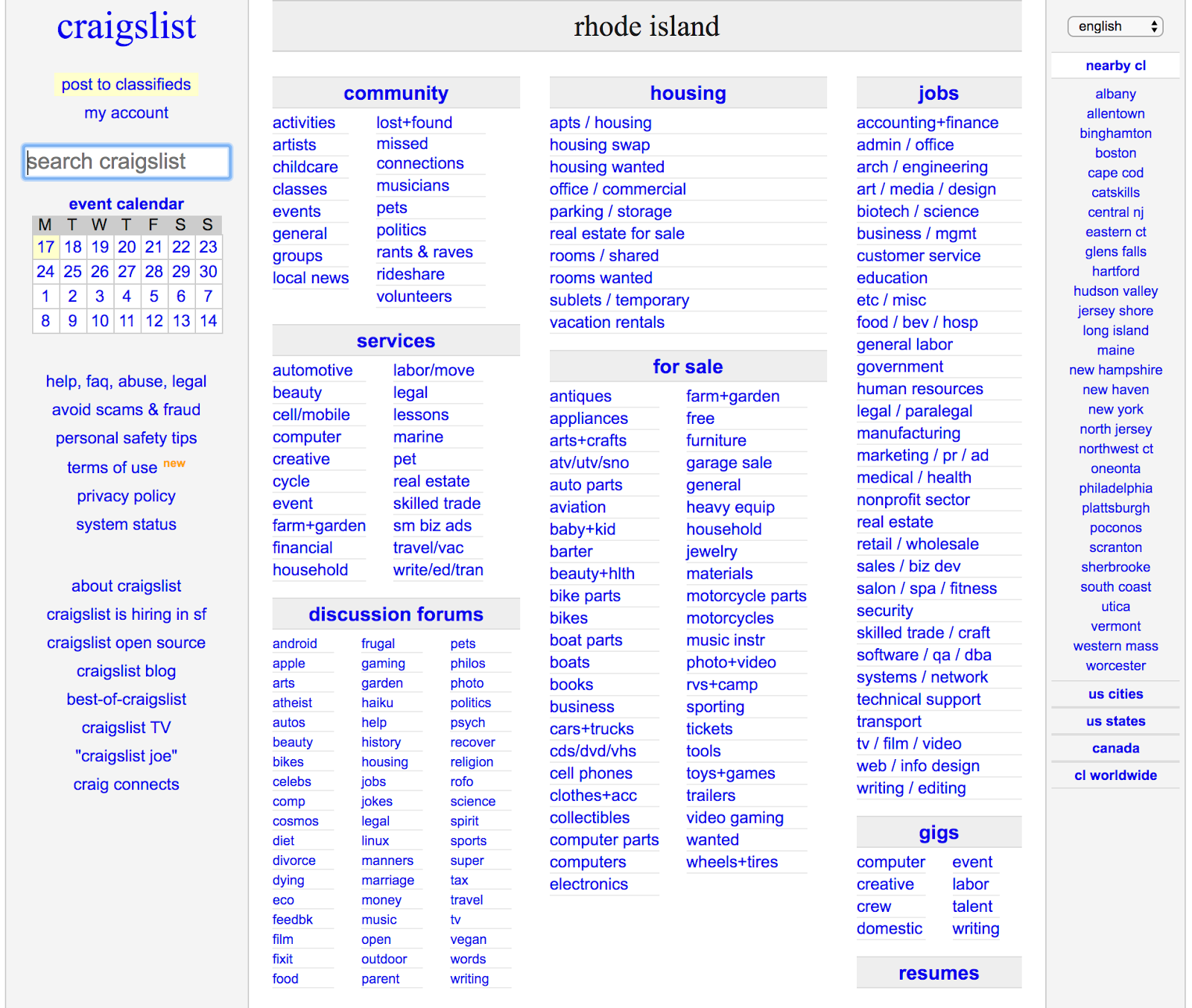Open the linux discussion forum
Viewport: 1192px width, 1008px height.
coord(375,841)
